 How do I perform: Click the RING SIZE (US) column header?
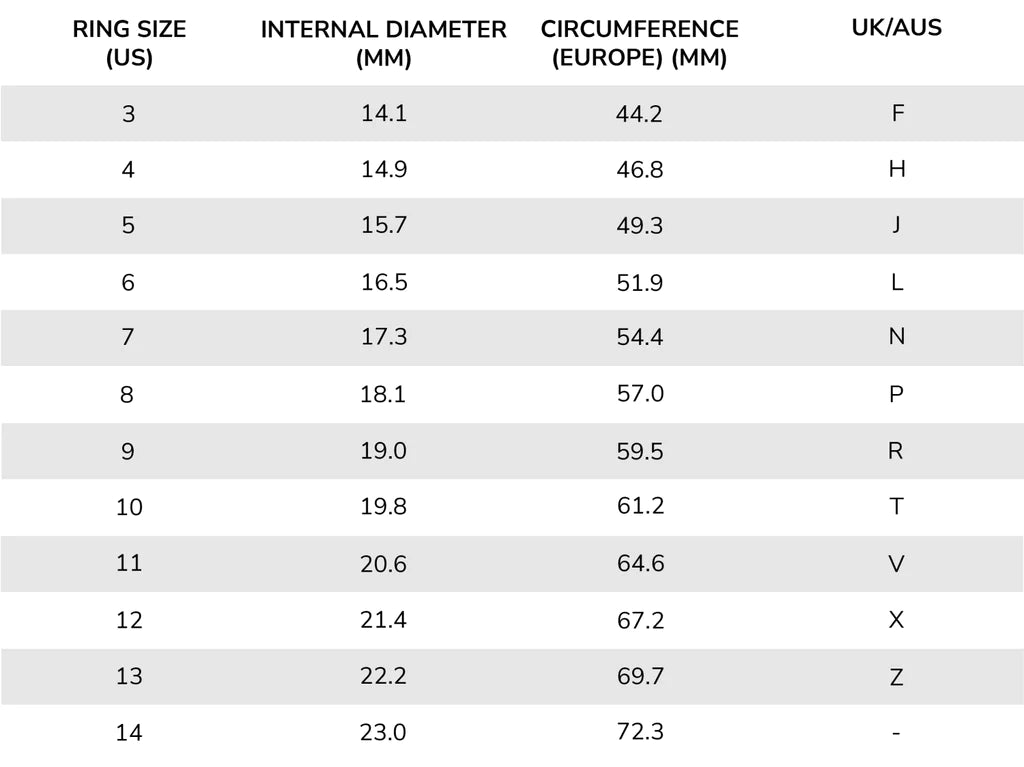pos(129,43)
